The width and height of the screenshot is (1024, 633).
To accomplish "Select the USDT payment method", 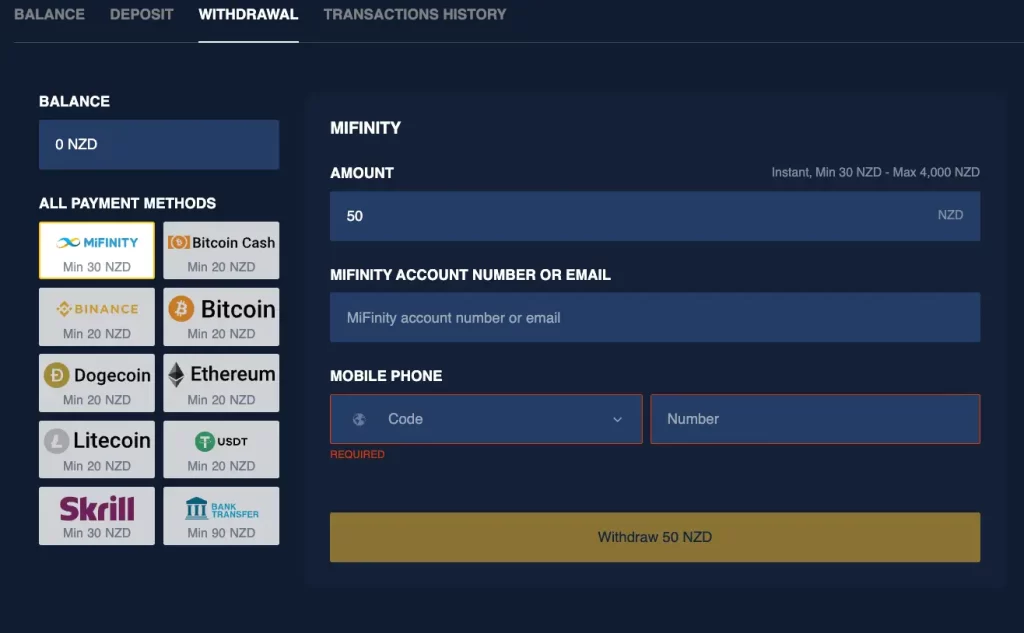I will coord(221,449).
